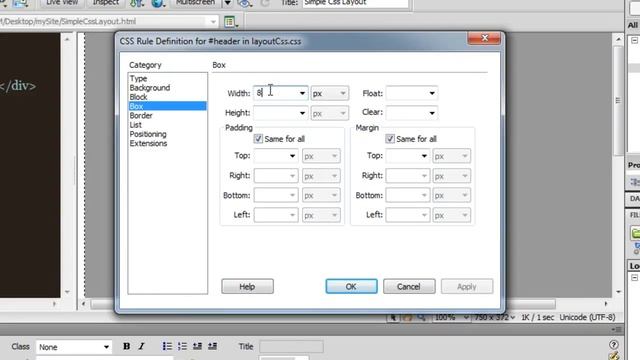Open the Padding Top value dropdown
The width and height of the screenshot is (640, 360).
coord(292,156)
